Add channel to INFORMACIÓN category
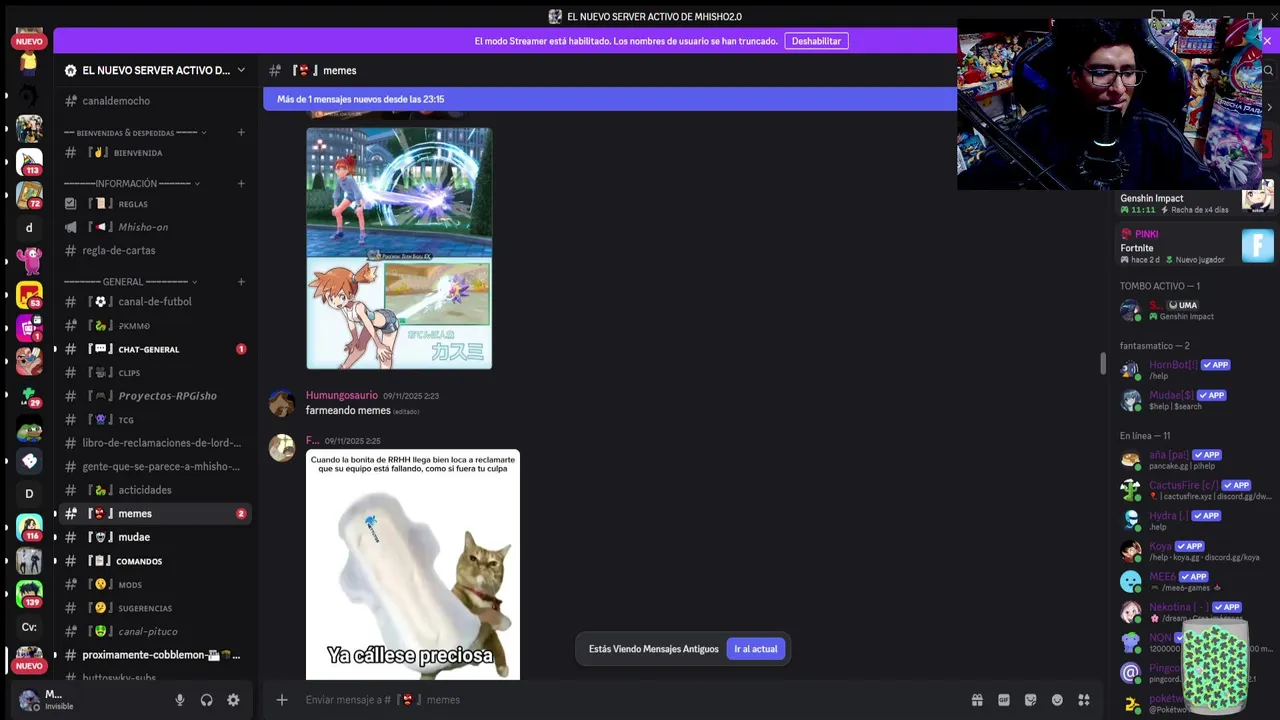 [x=241, y=184]
